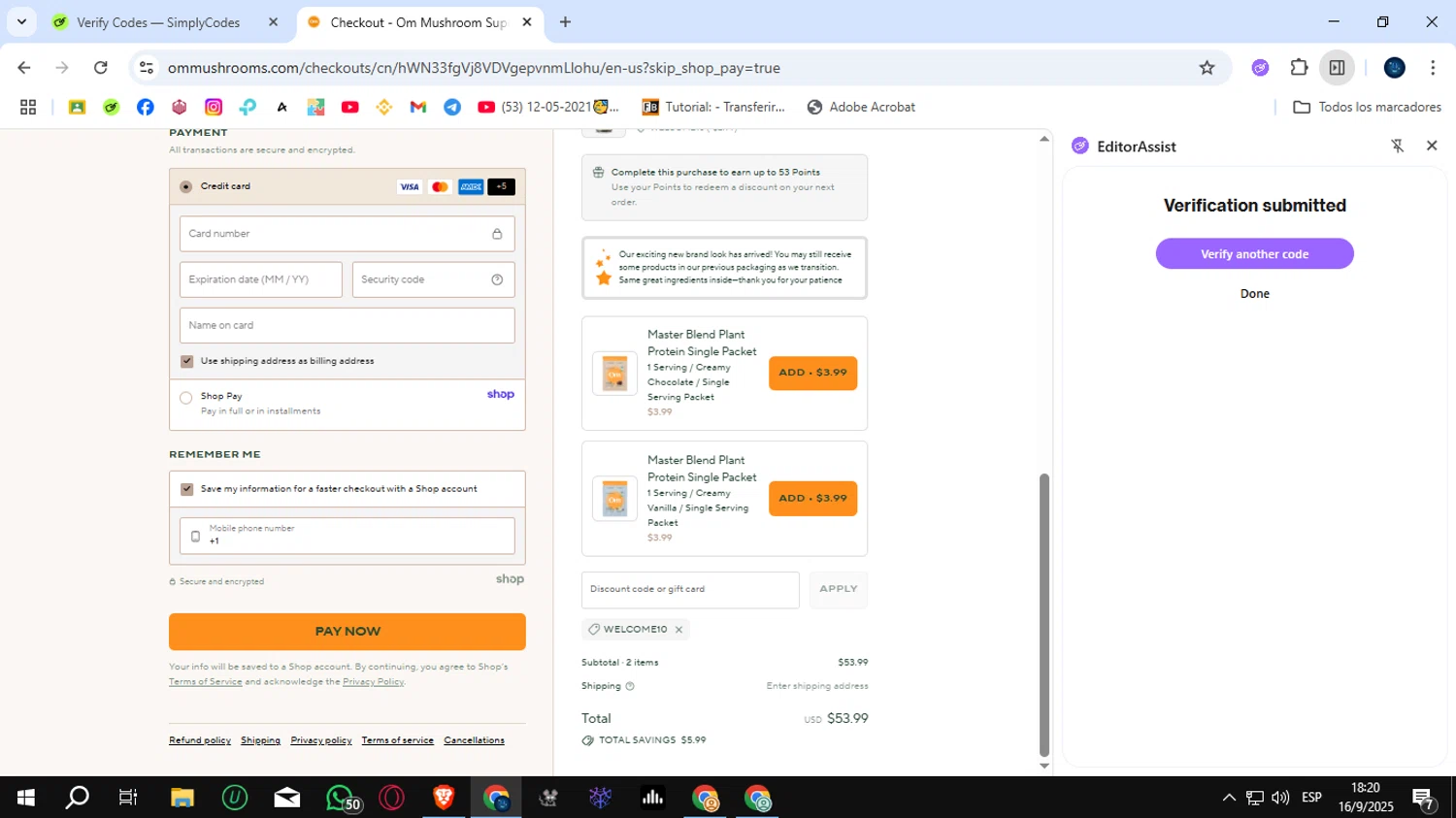Switch to the Checkout - Om Mushroom tab
This screenshot has width=1456, height=818.
[419, 22]
